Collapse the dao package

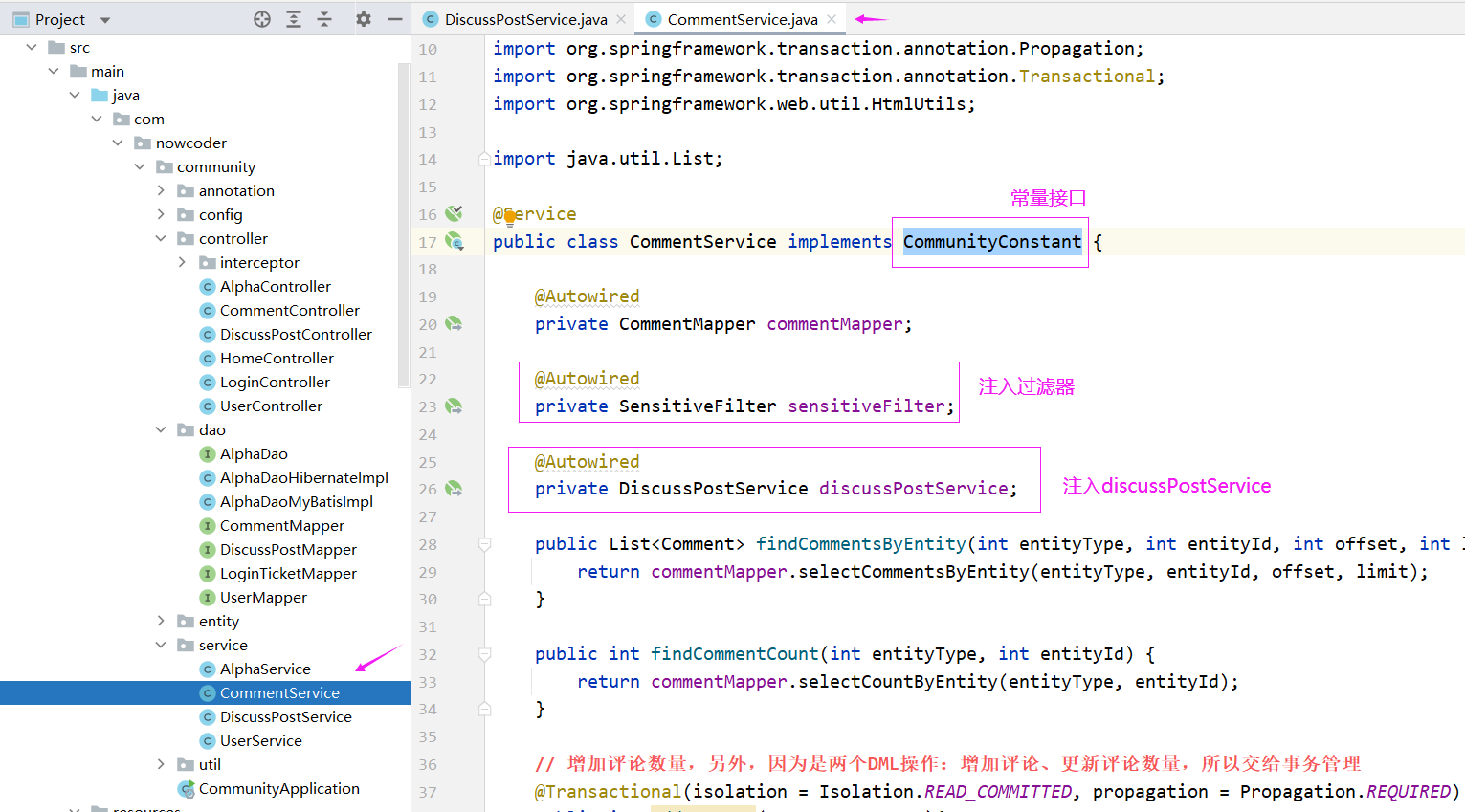pyautogui.click(x=161, y=429)
